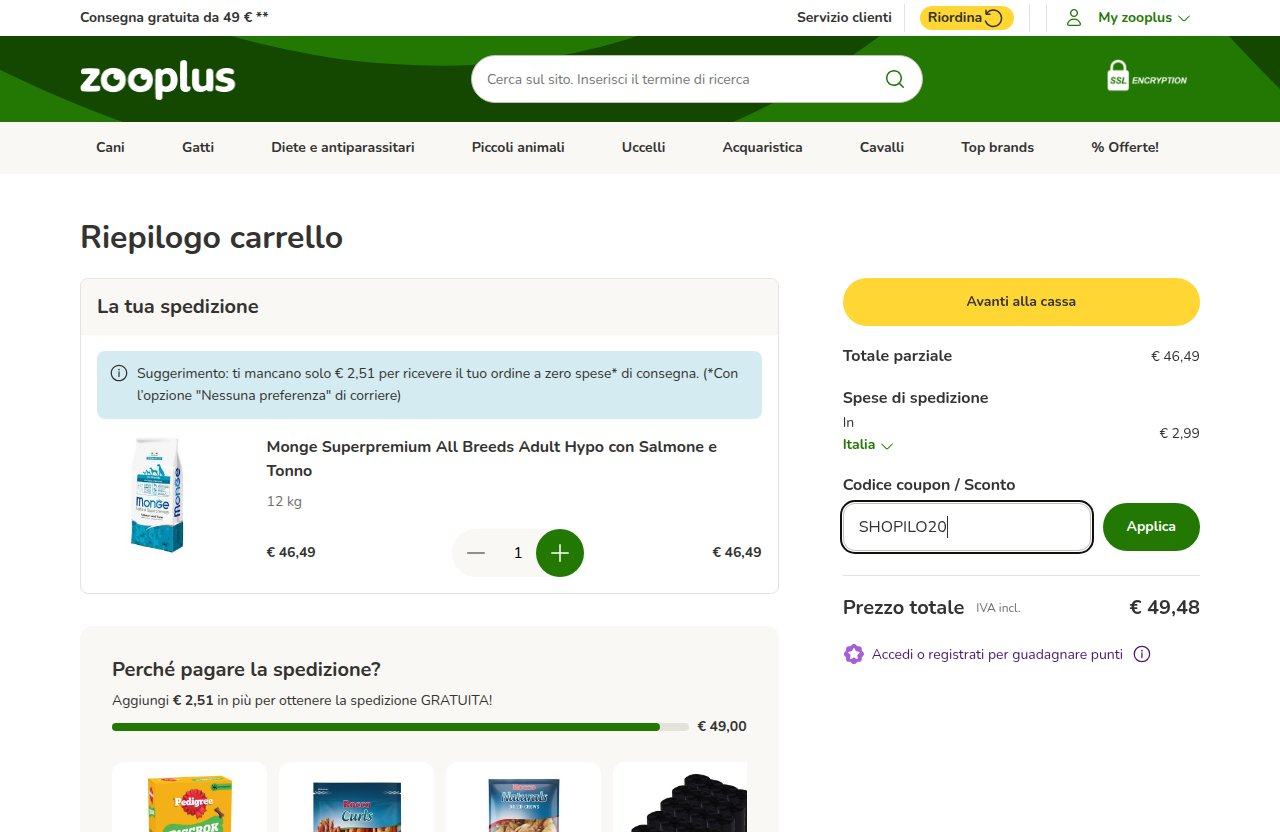Click the Riordina reorder button

click(967, 17)
